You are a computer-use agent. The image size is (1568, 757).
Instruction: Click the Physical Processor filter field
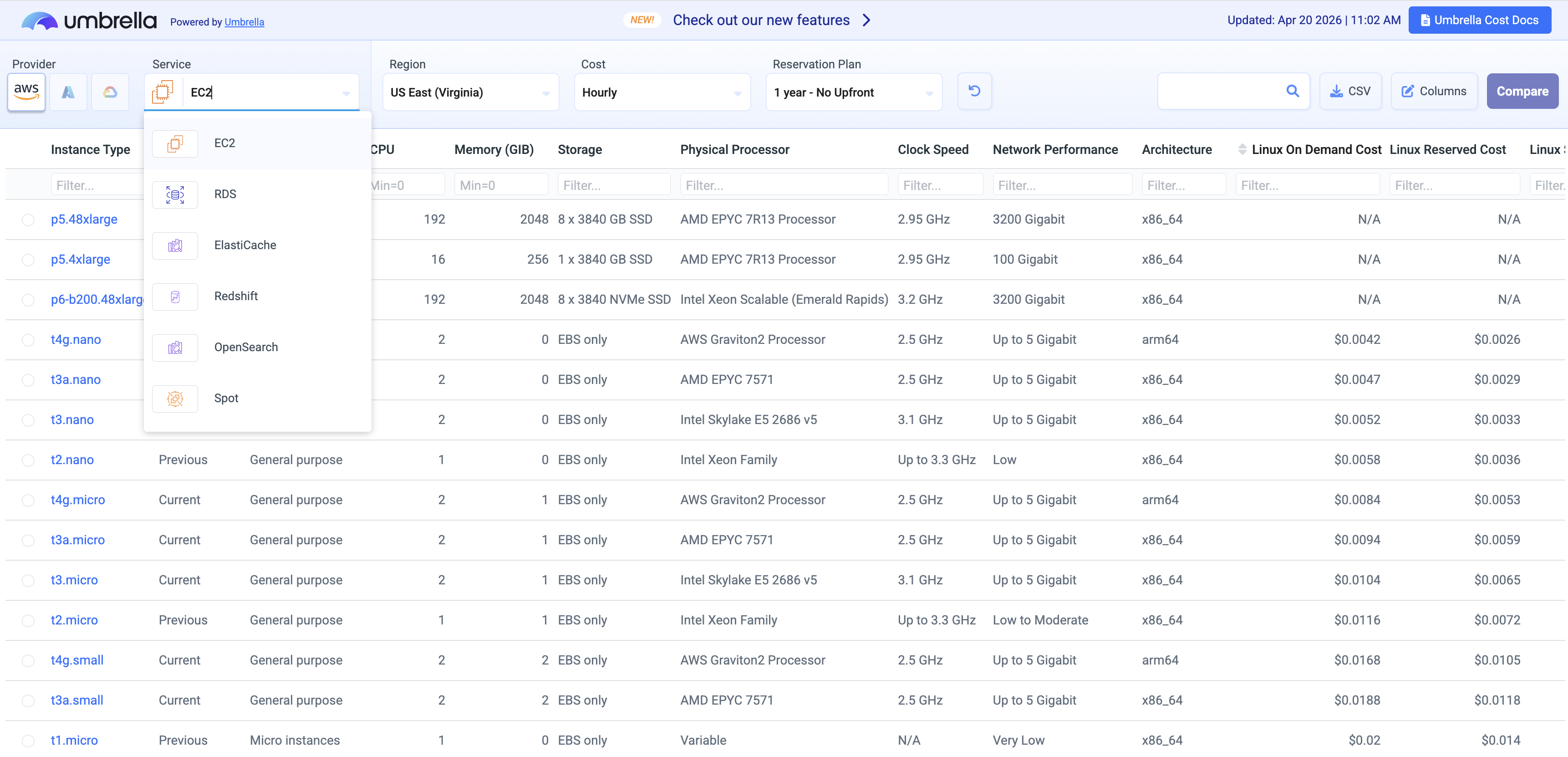coord(784,185)
